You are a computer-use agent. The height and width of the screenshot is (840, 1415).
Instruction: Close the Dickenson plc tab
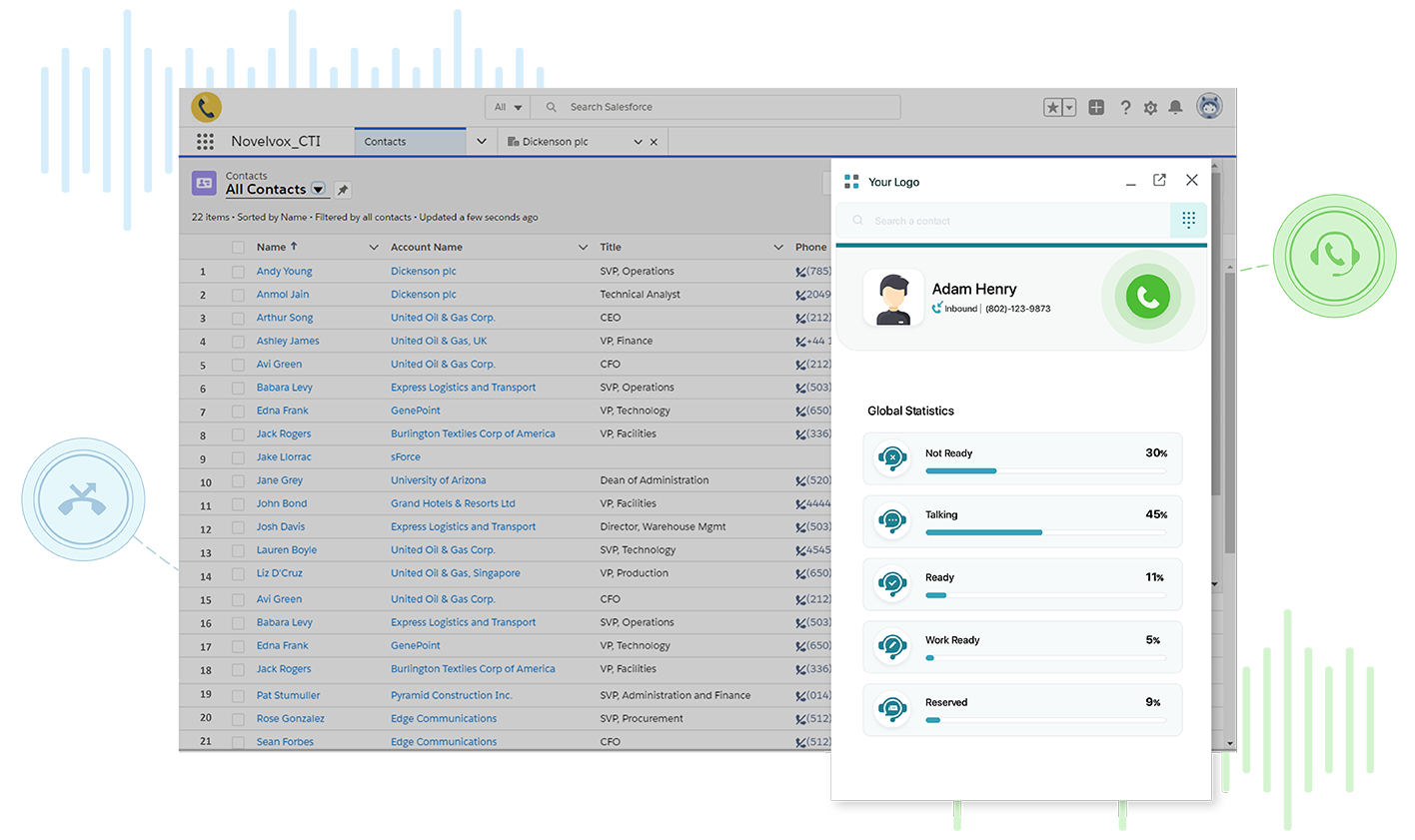click(x=654, y=142)
